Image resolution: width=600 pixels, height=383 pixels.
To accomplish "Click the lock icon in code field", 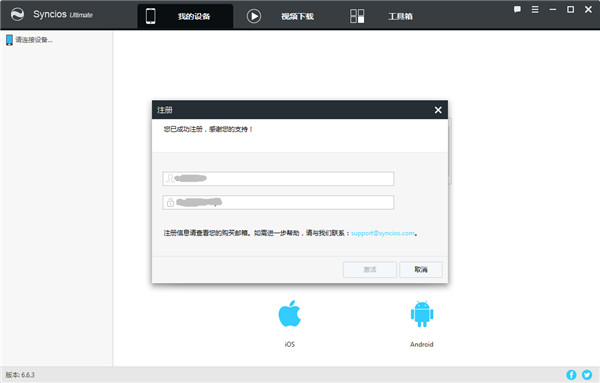I will [170, 202].
